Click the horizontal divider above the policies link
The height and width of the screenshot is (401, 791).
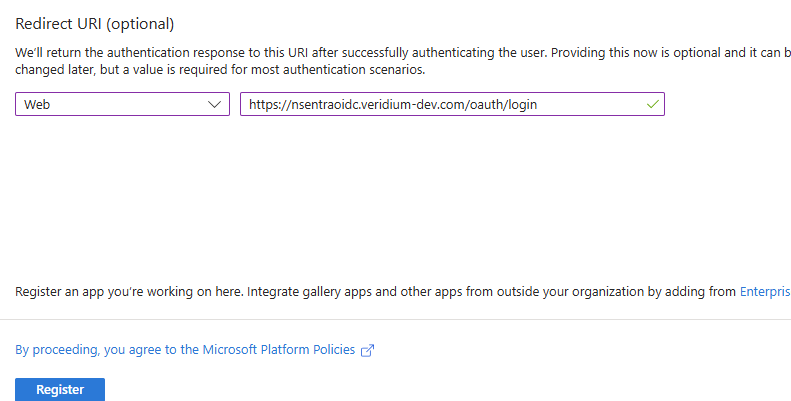[395, 320]
